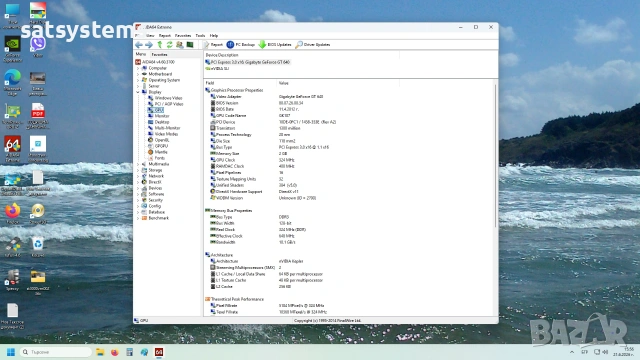Open the Favorites menu

point(183,36)
